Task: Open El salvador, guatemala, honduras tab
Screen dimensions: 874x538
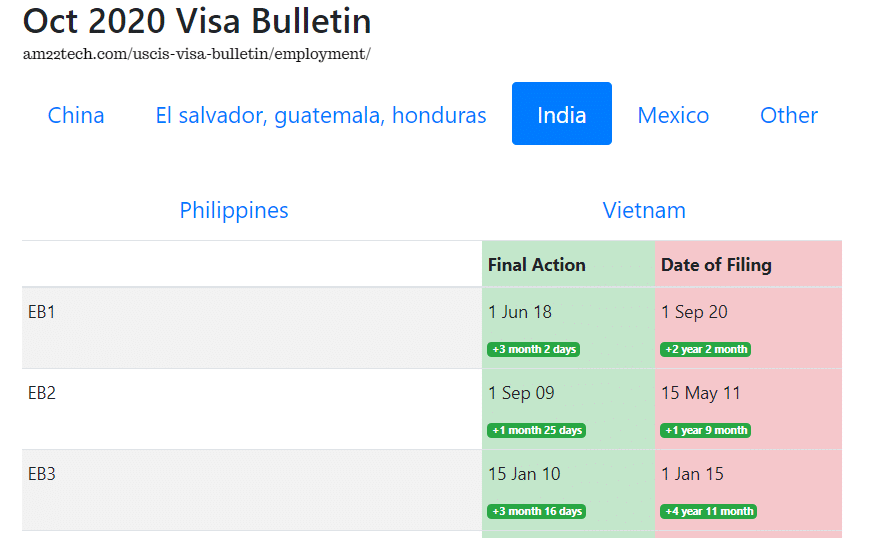Action: coord(321,115)
